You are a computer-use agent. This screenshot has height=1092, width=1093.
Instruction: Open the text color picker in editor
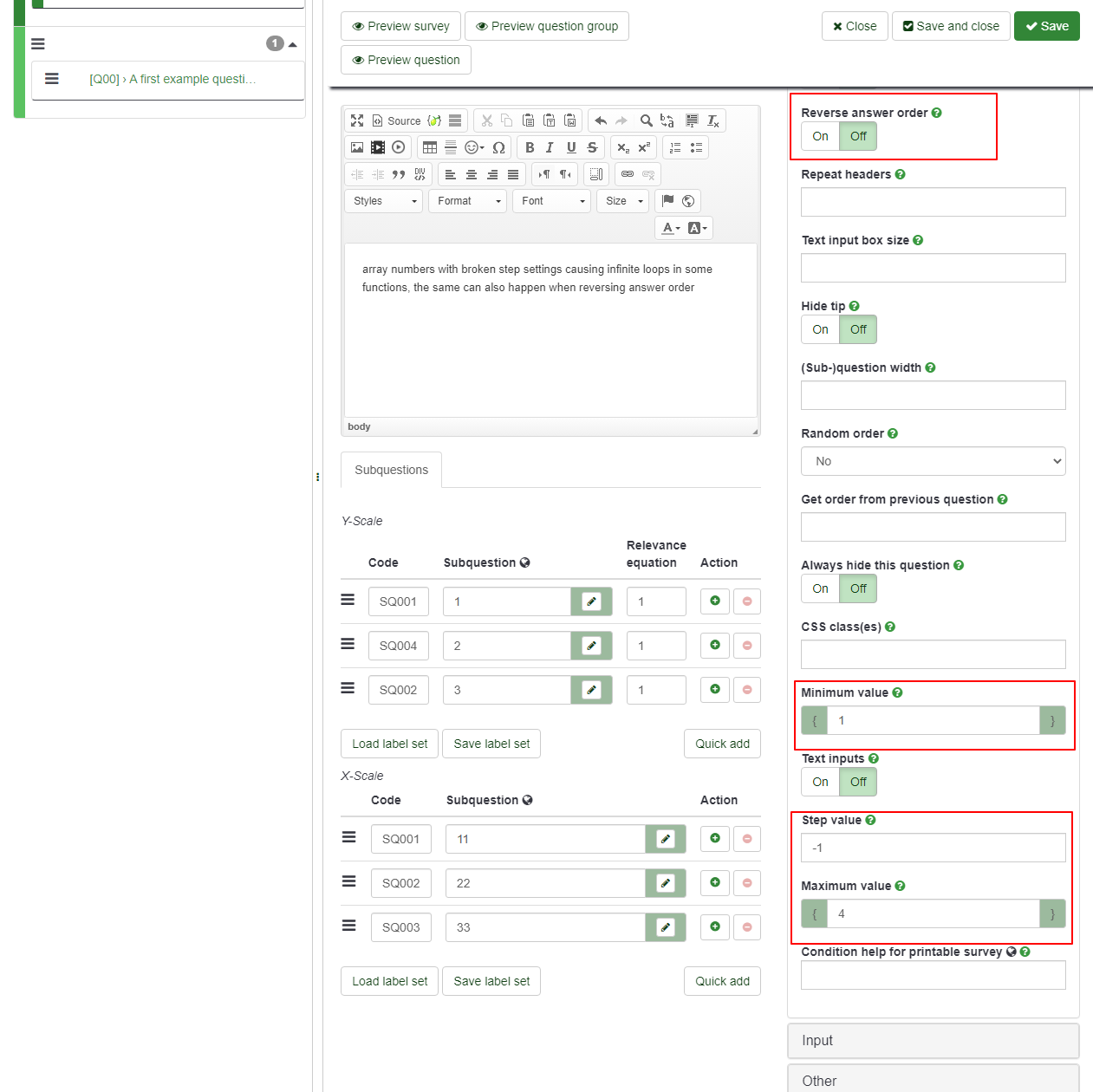point(670,228)
